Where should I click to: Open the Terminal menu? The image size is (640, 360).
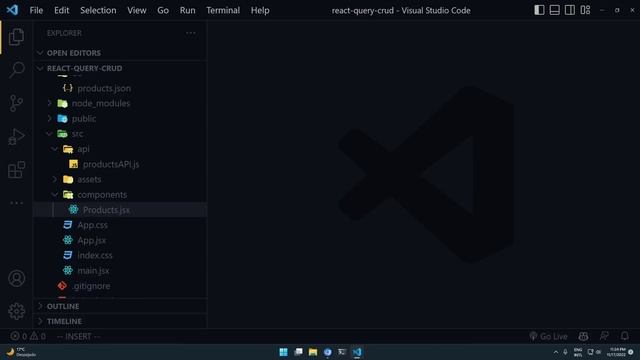pyautogui.click(x=223, y=11)
